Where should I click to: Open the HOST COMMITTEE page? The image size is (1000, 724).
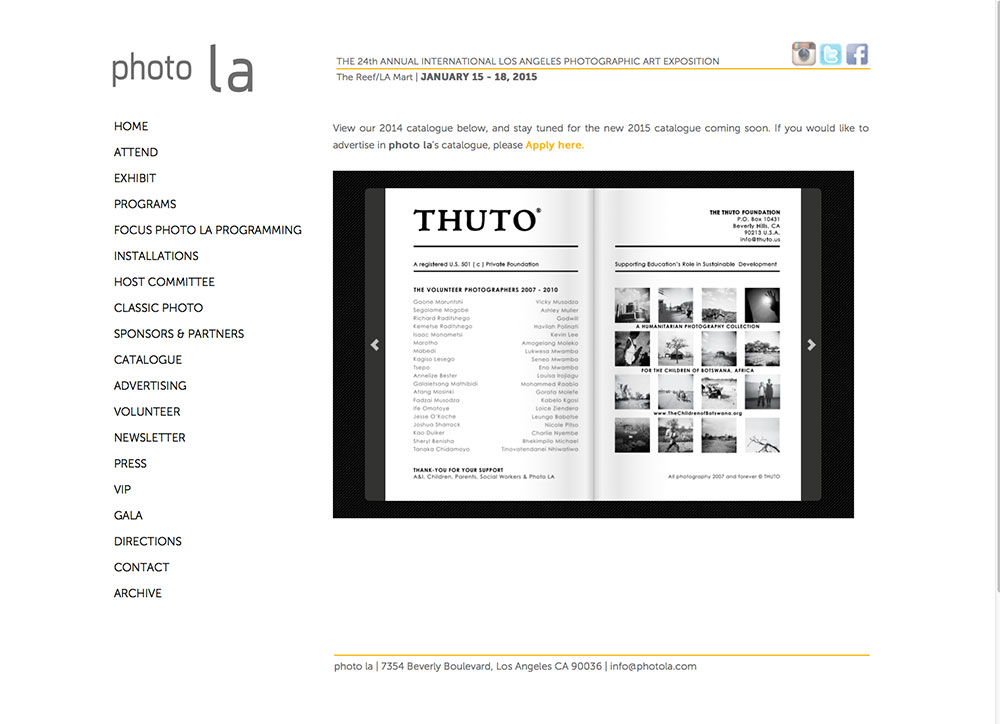(x=164, y=282)
